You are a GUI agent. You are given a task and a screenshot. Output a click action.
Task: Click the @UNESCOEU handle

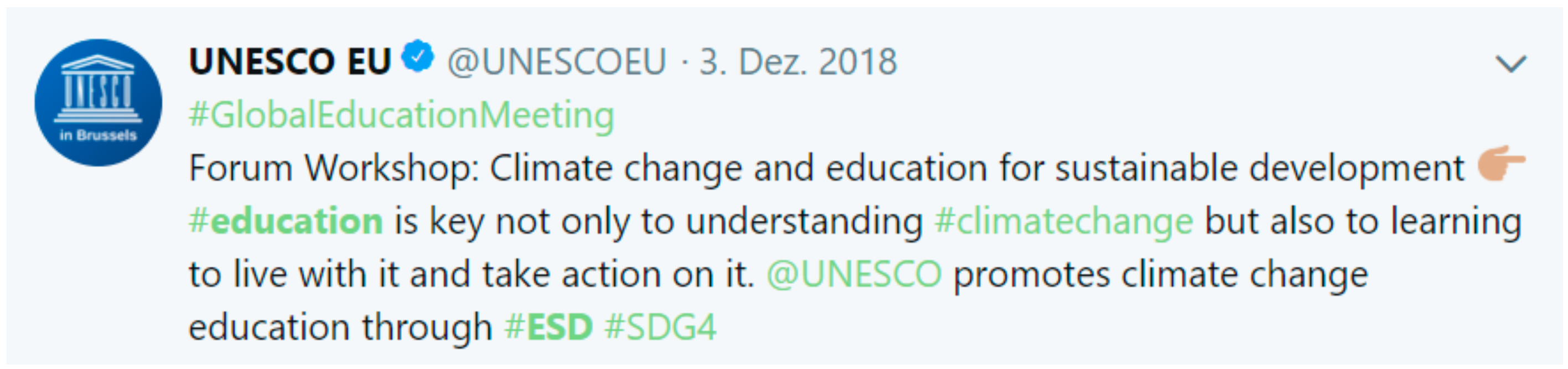point(555,58)
